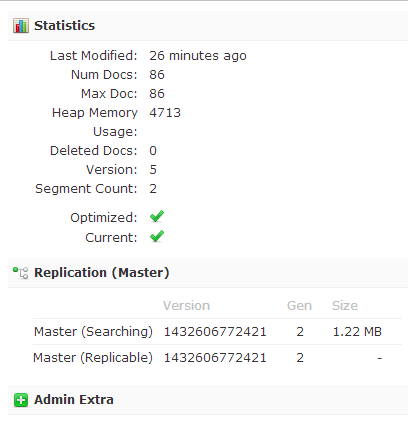408x426 pixels.
Task: Click the Segment Count value
Action: click(x=153, y=189)
